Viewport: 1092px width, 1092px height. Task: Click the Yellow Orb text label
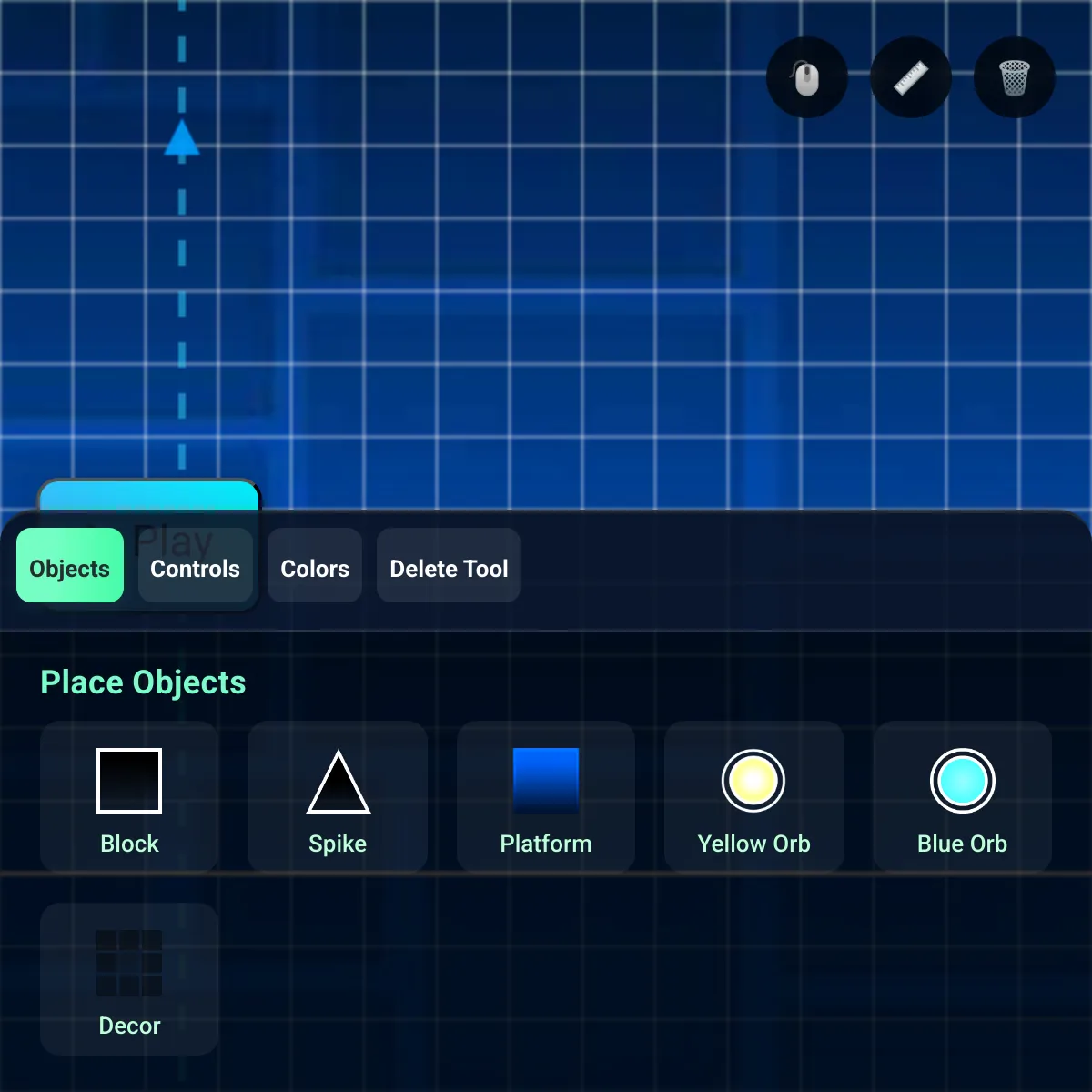pos(753,844)
